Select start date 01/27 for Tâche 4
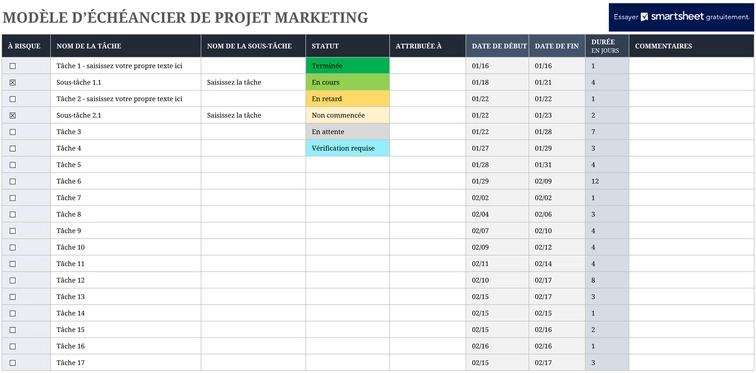 click(x=497, y=148)
